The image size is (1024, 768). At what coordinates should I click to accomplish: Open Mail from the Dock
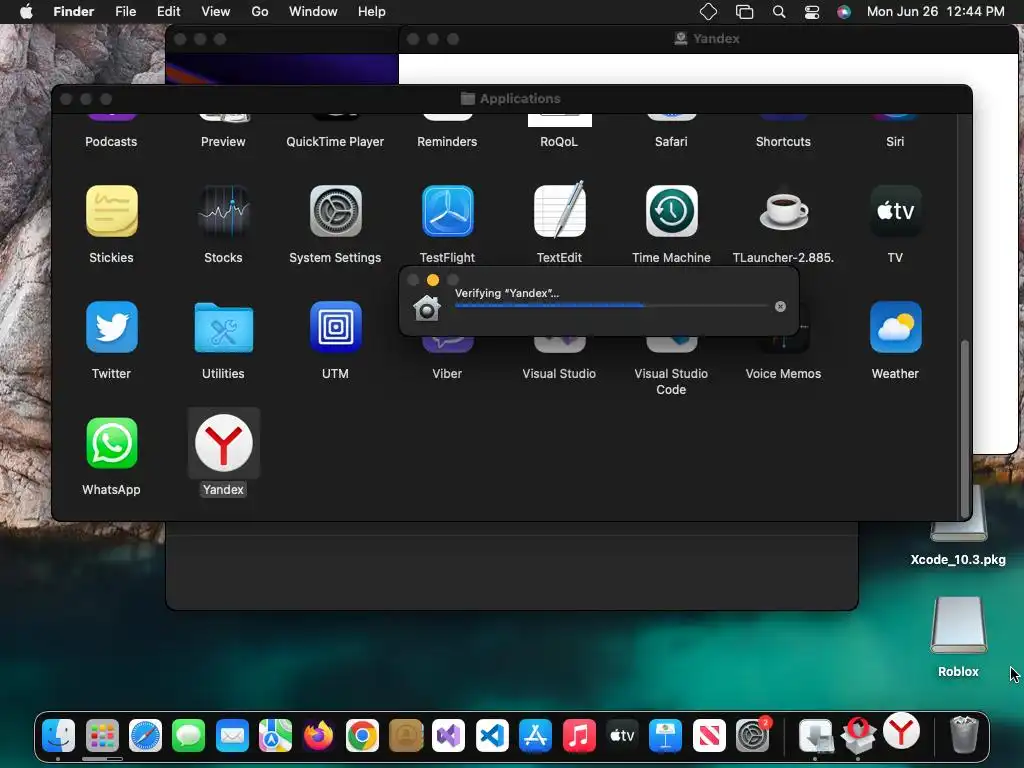coord(232,736)
